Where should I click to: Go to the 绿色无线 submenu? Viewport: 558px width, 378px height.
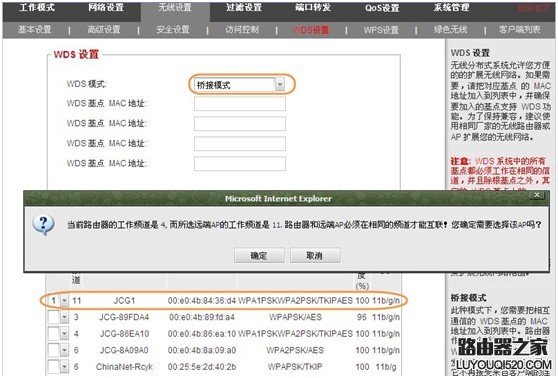(x=450, y=30)
